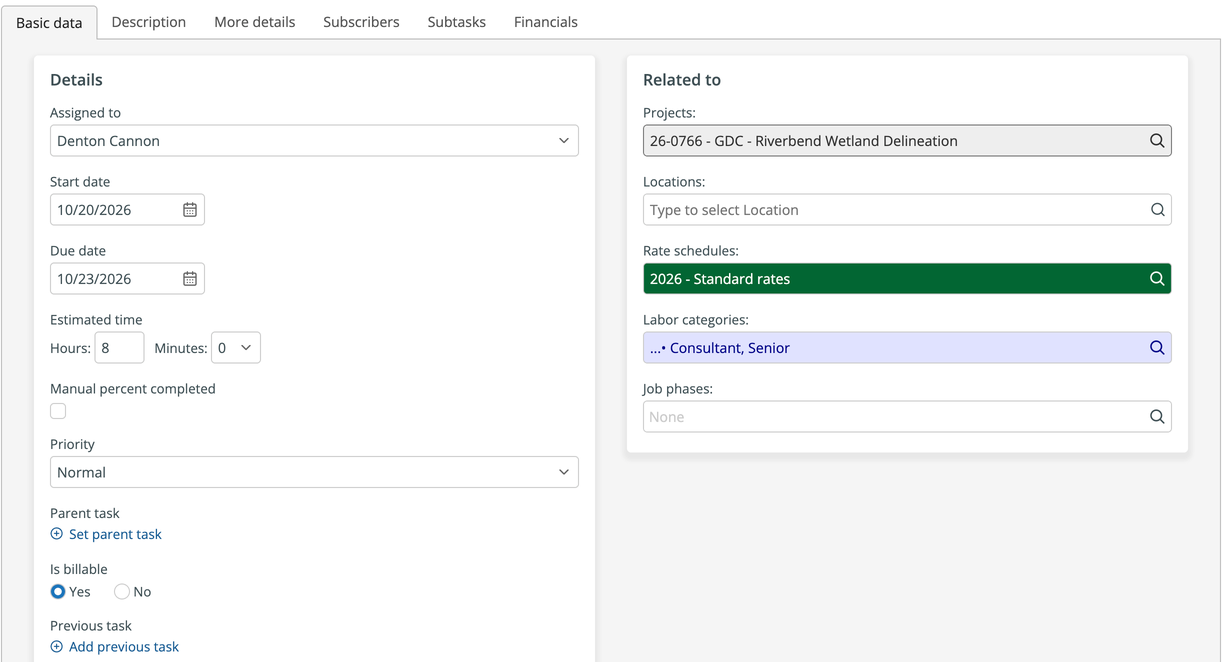Open the Assigned to dropdown
1222x662 pixels.
pyautogui.click(x=314, y=141)
